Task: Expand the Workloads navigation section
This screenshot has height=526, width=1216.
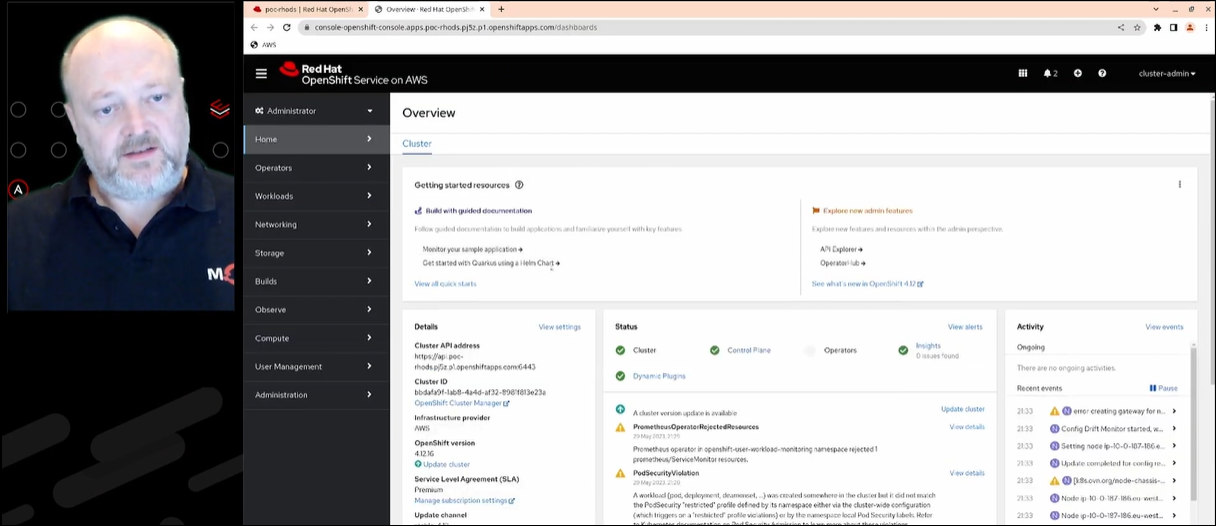Action: (315, 196)
